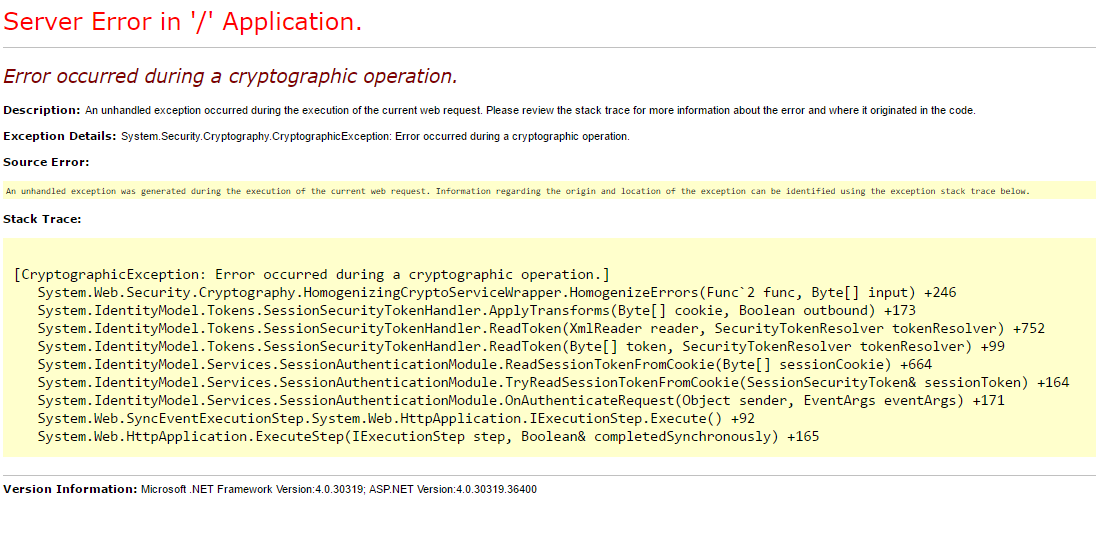Click the [CryptographicException: ...] stack trace first line
The height and width of the screenshot is (550, 1096).
click(x=312, y=274)
